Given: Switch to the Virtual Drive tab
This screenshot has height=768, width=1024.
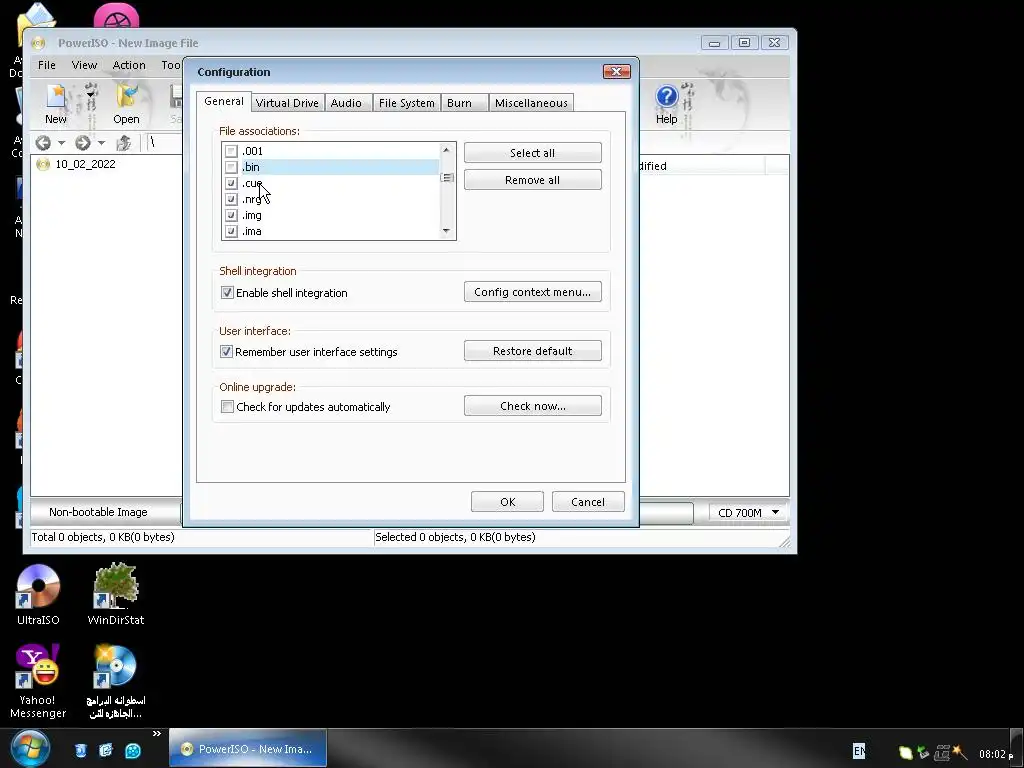Looking at the screenshot, I should tap(287, 103).
